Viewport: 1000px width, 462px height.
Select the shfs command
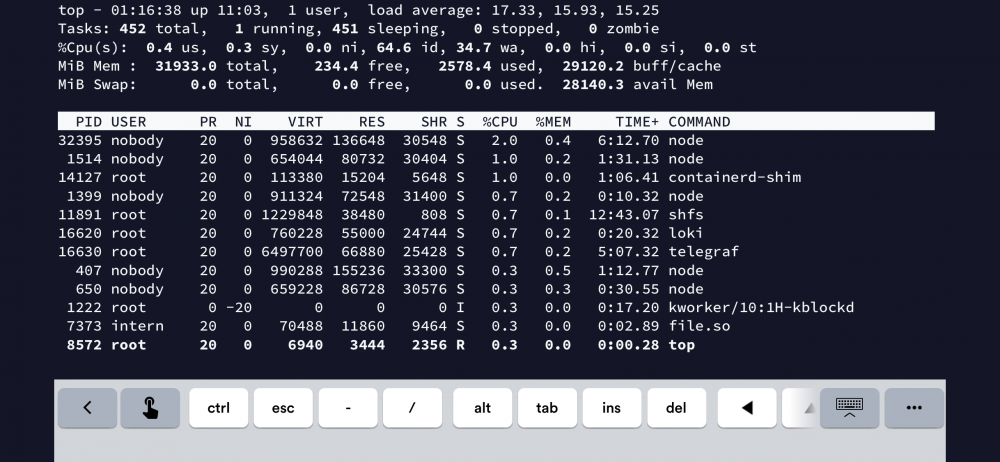[686, 214]
